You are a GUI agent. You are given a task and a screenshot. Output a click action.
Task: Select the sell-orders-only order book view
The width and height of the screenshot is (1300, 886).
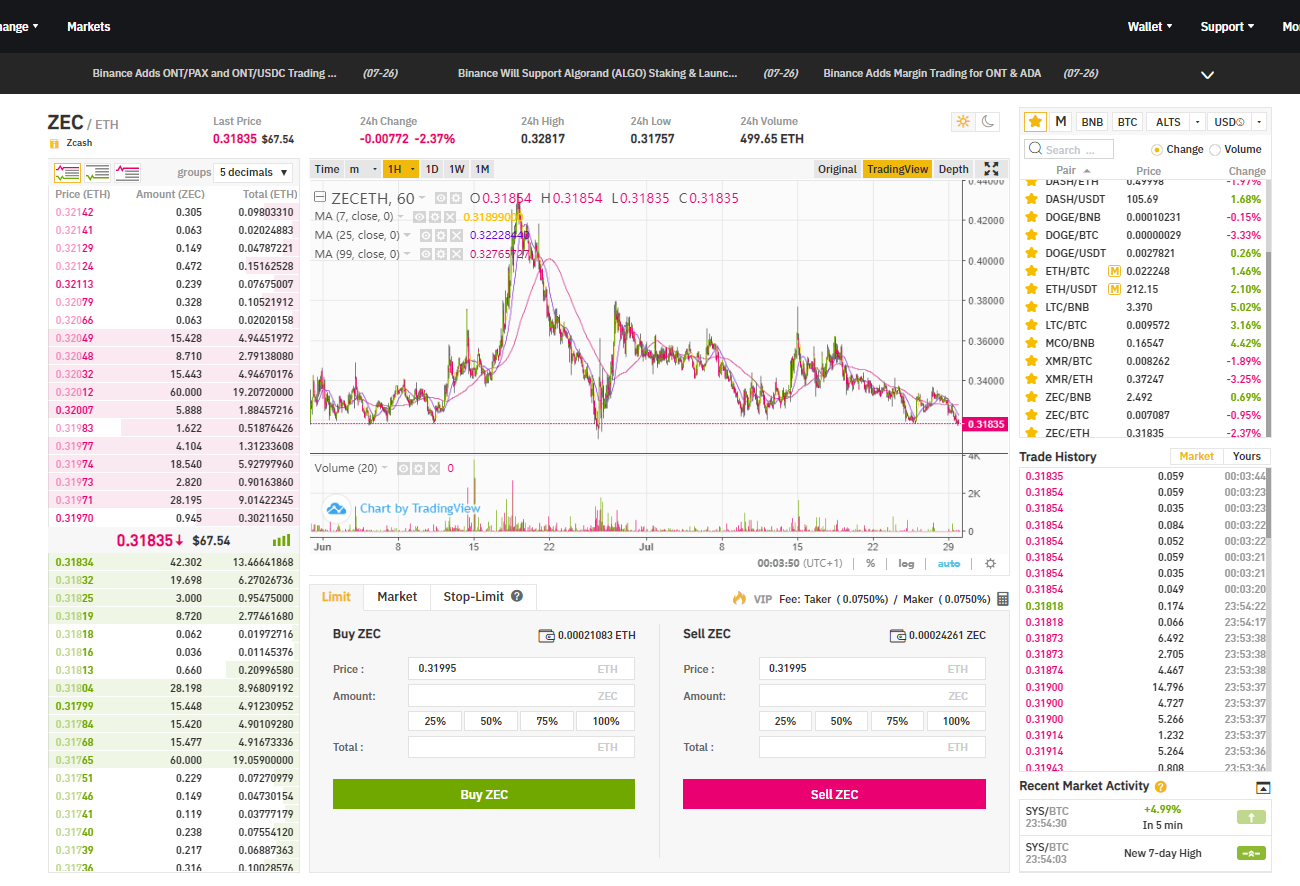[x=127, y=173]
